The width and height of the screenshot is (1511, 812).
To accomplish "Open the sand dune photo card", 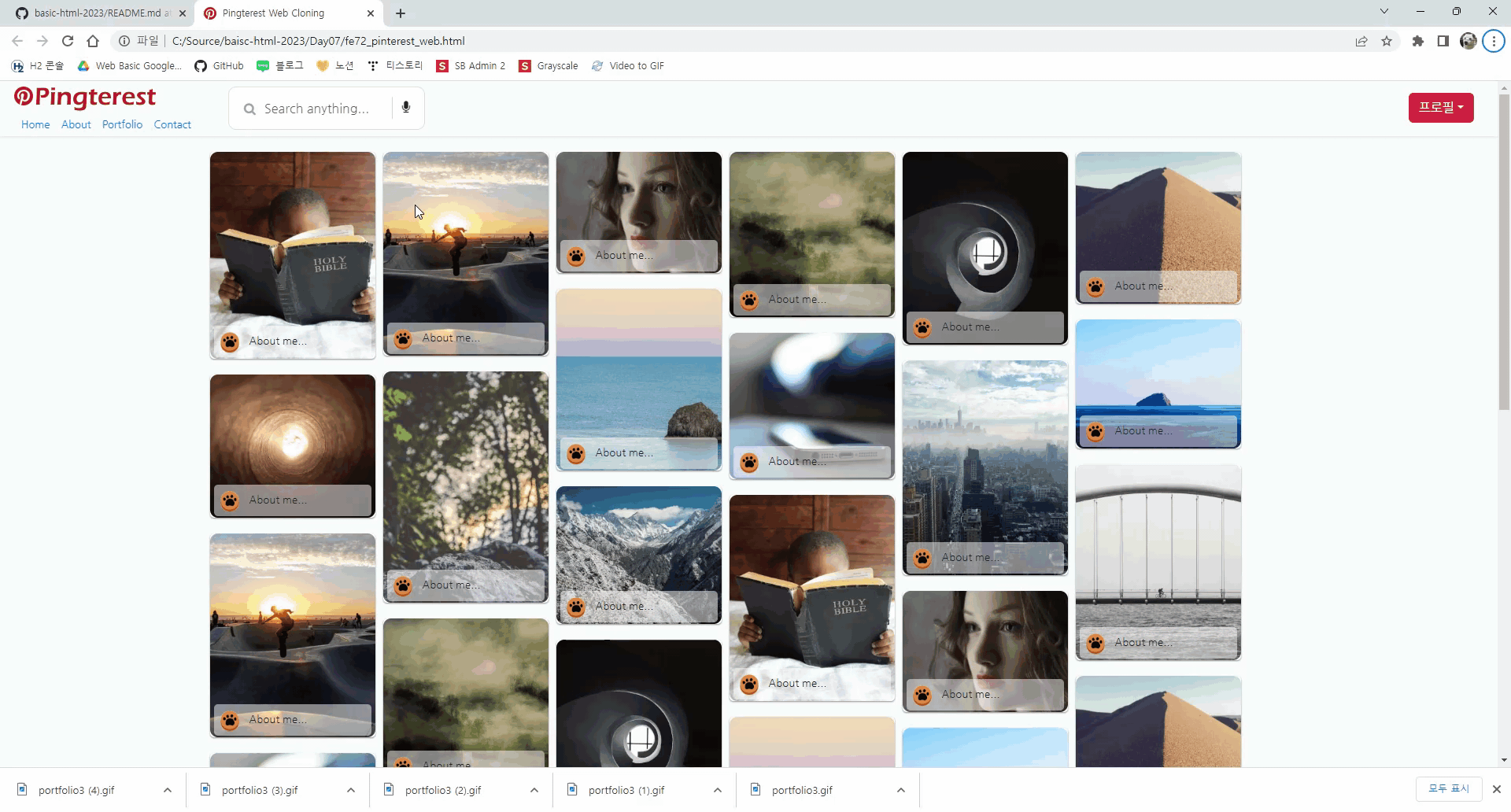I will [1158, 228].
